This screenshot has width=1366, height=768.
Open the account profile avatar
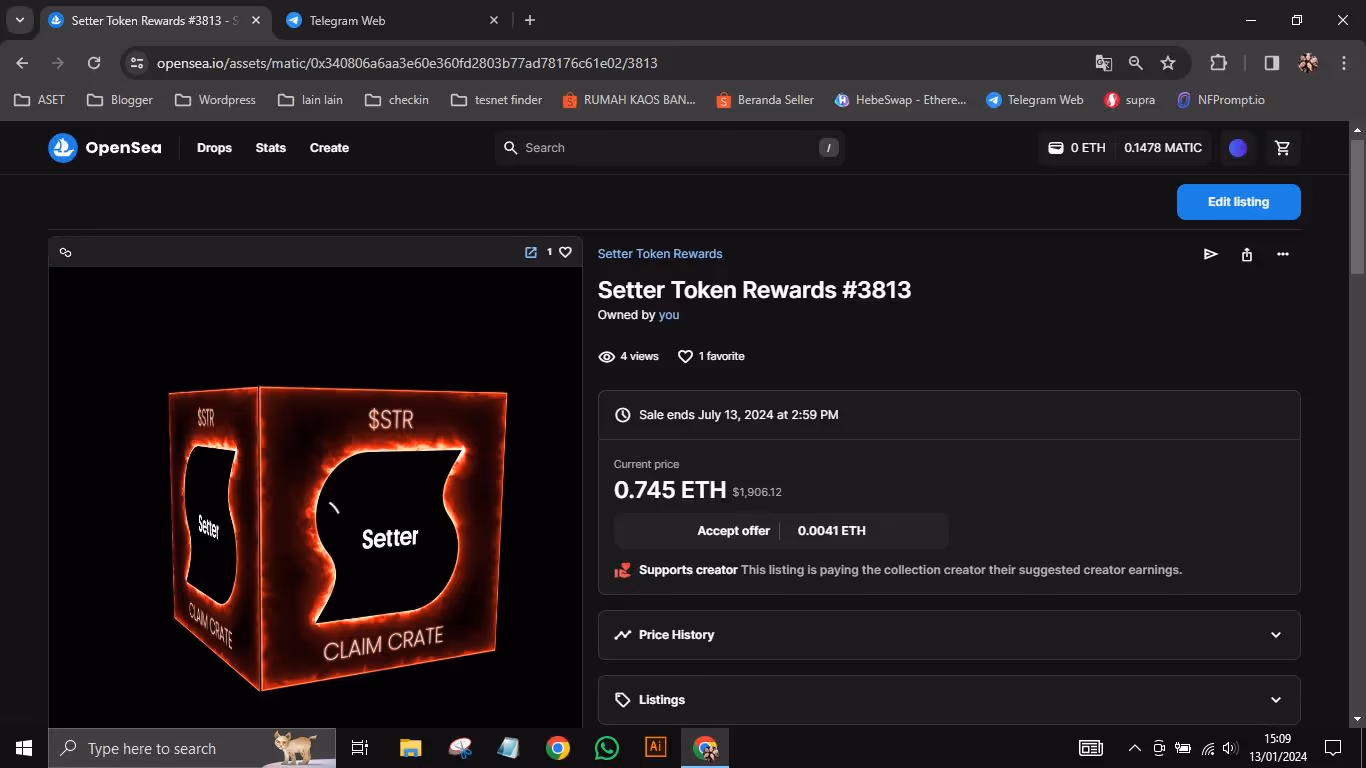click(x=1238, y=148)
